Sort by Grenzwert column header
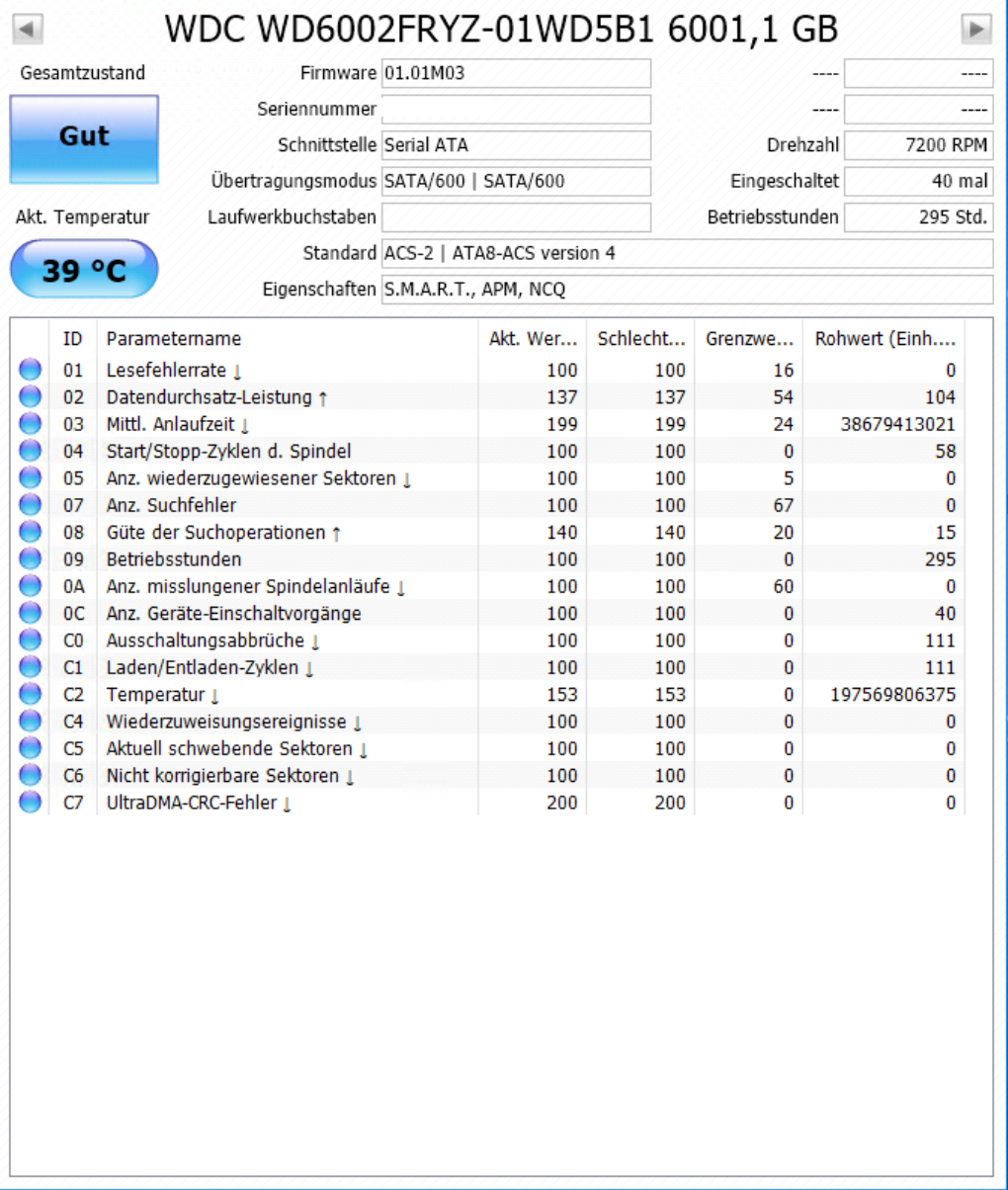Image resolution: width=1008 pixels, height=1190 pixels. pyautogui.click(x=749, y=339)
